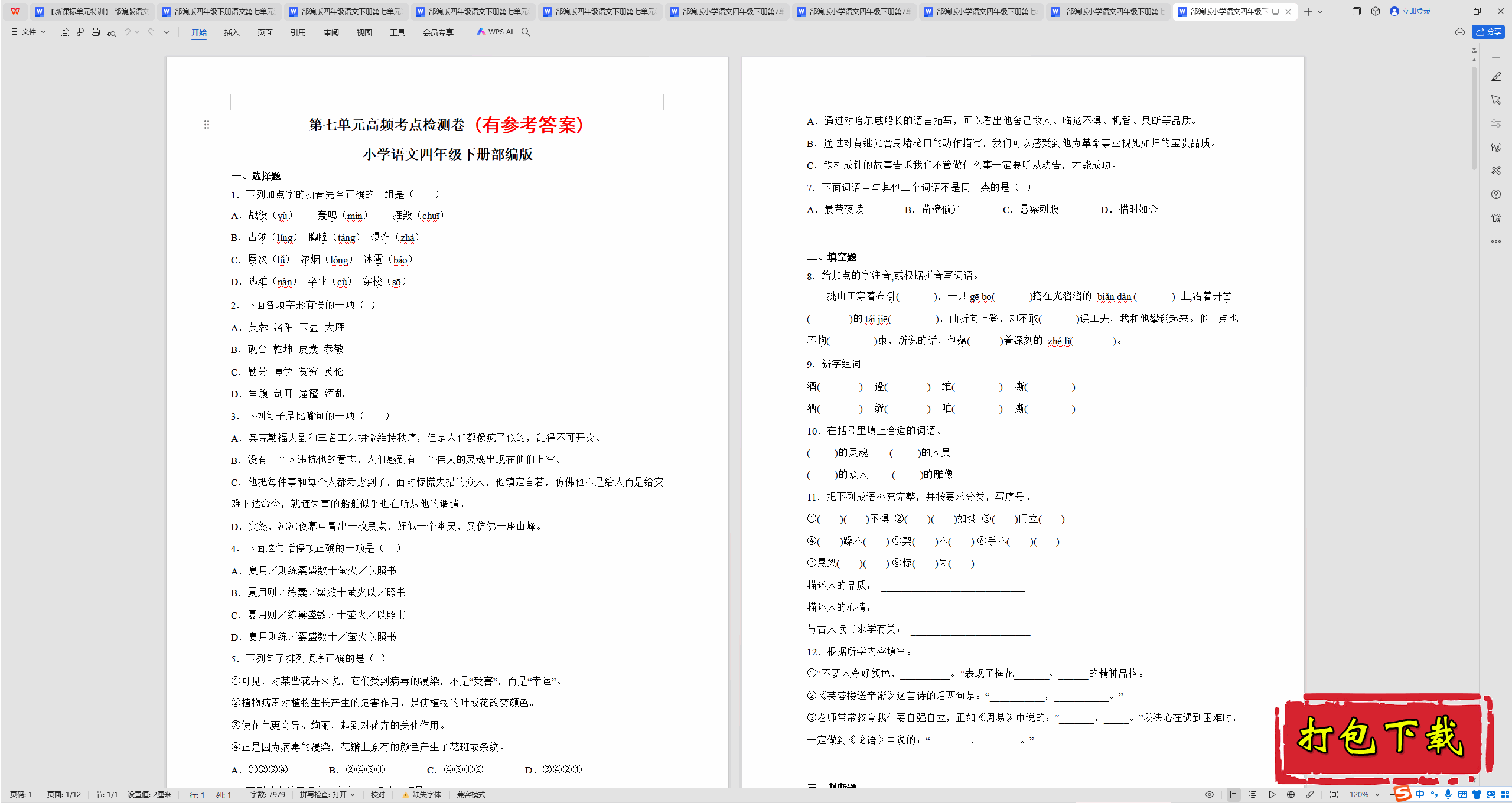Print the document using printer icon
The height and width of the screenshot is (803, 1512).
click(x=96, y=32)
